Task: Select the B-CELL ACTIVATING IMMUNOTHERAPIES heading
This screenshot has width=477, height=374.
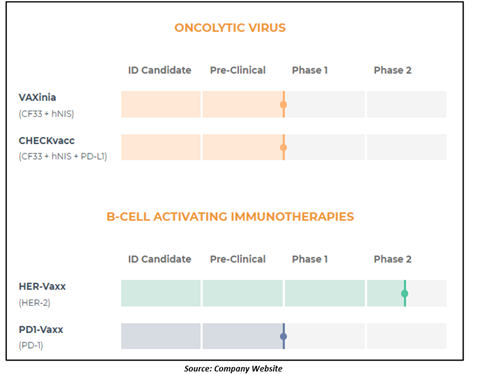Action: click(x=230, y=217)
